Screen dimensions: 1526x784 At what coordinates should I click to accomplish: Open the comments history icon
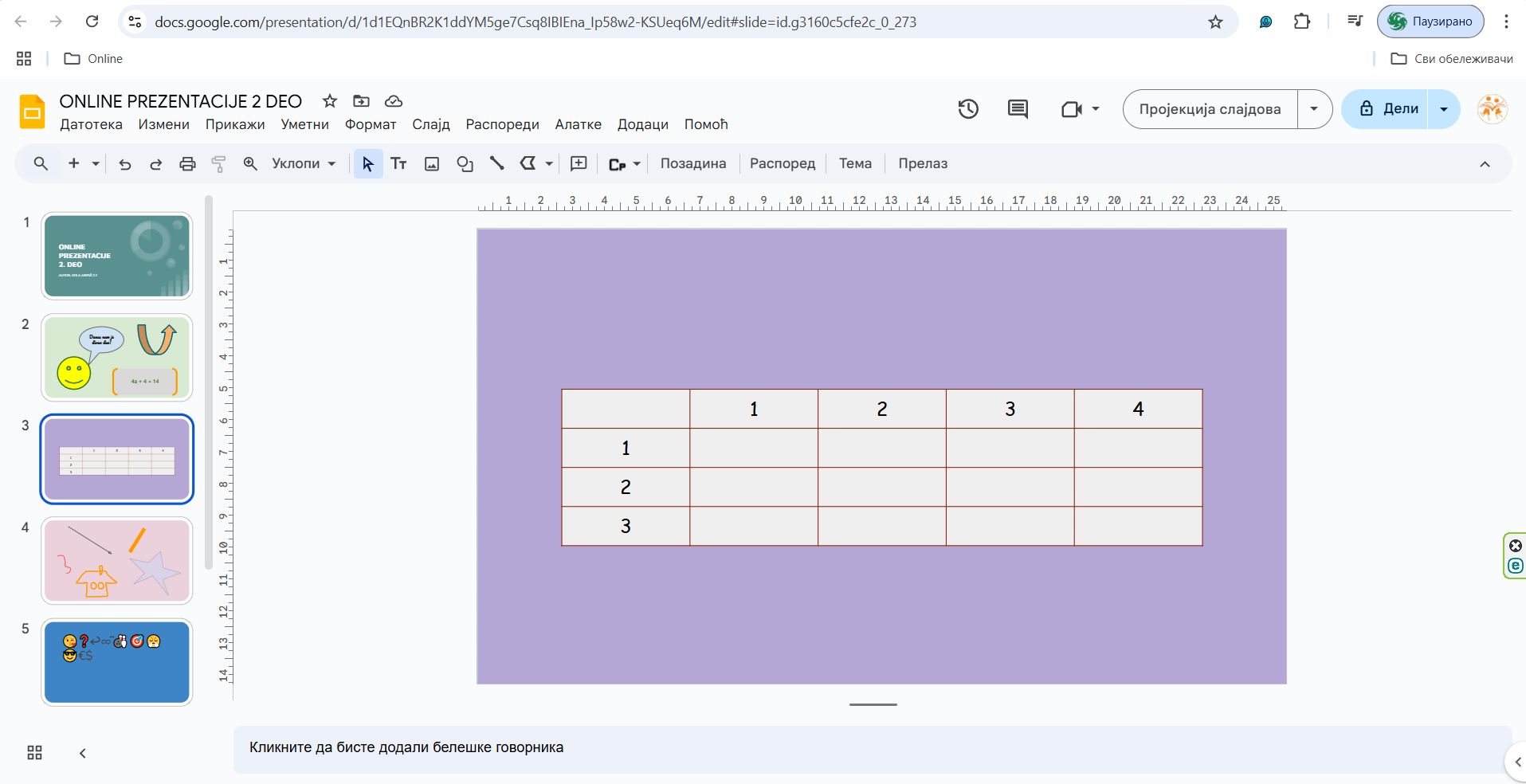coord(1018,109)
